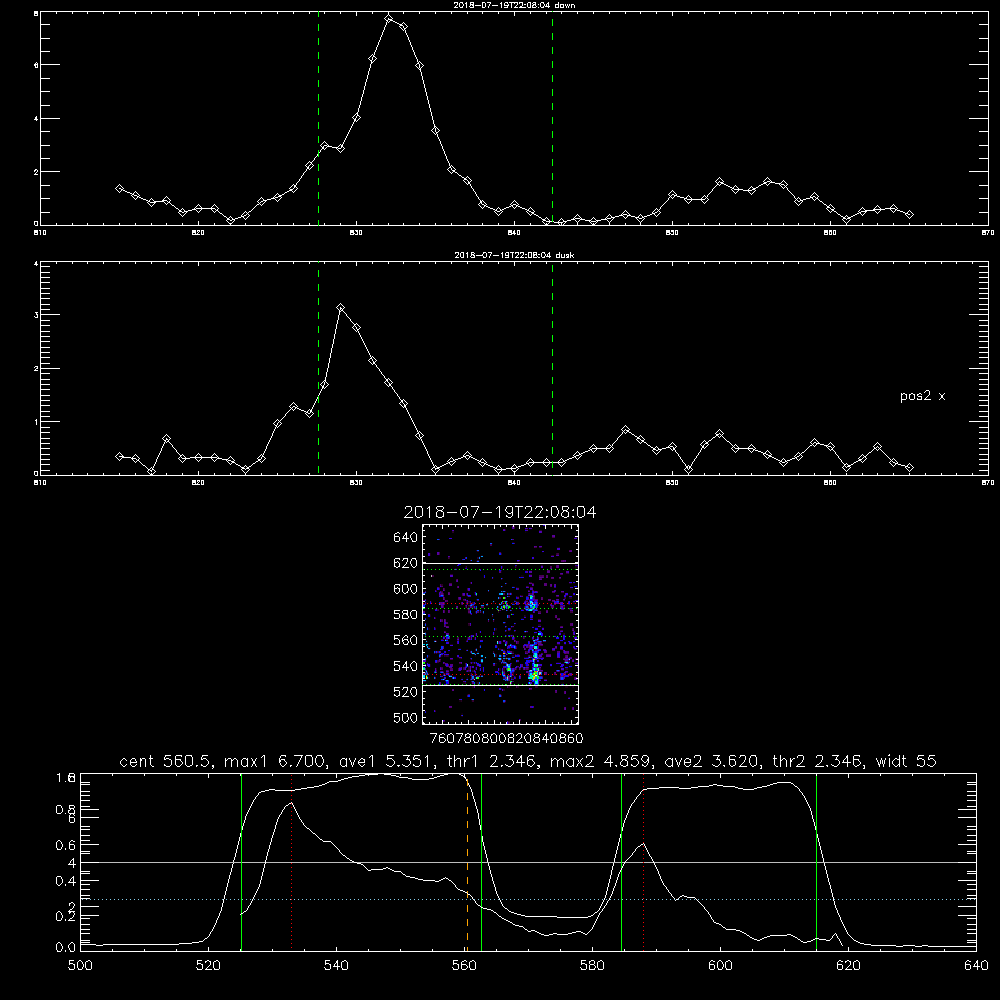The height and width of the screenshot is (1000, 1000).
Task: Select the spectral color image thumbnail
Action: click(x=501, y=624)
